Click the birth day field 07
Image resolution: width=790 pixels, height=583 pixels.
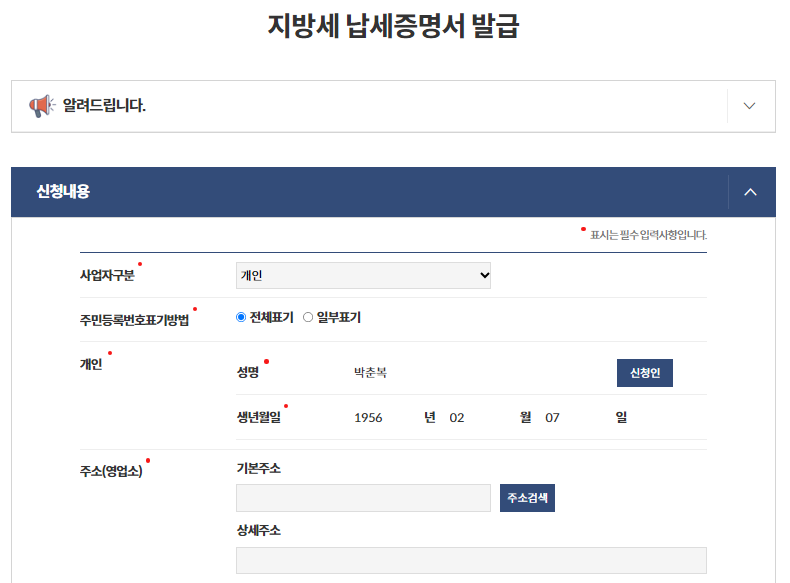coord(553,418)
